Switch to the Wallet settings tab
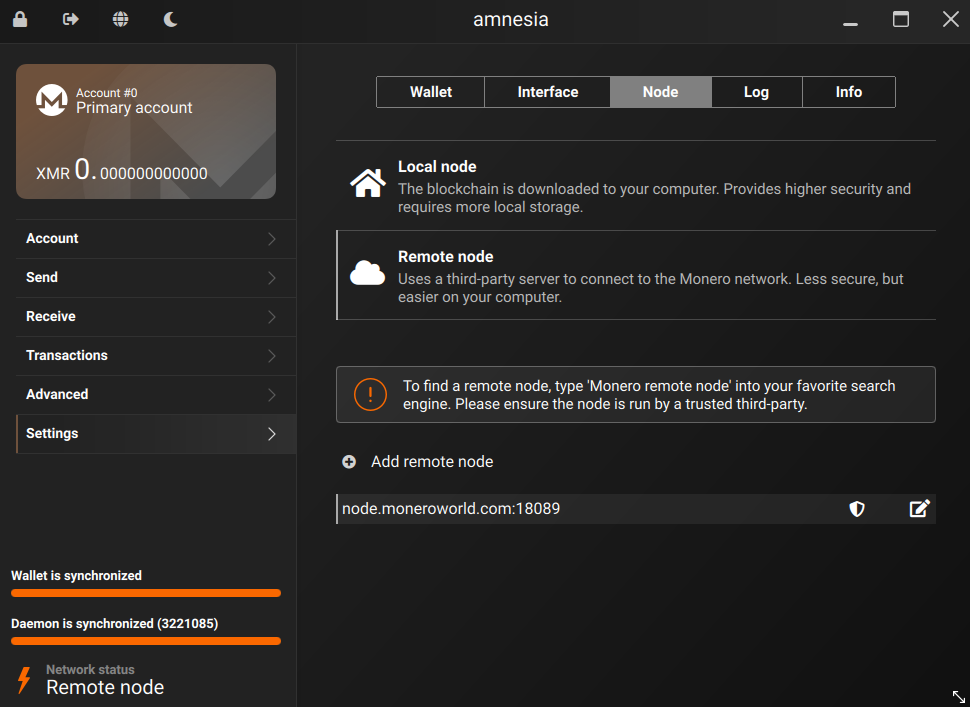Viewport: 970px width, 707px height. coord(431,92)
